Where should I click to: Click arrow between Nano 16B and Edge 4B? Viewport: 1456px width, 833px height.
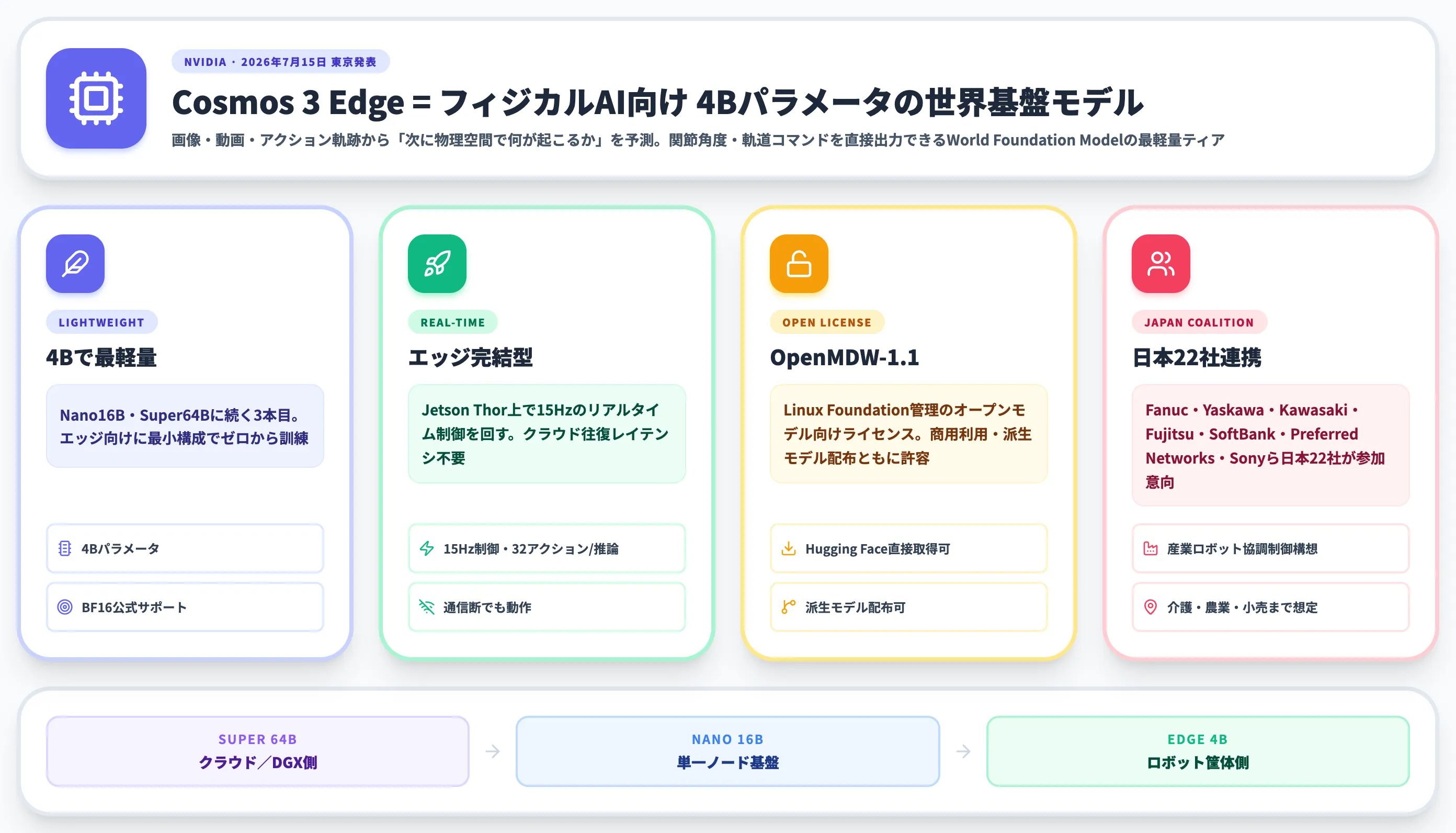click(x=963, y=751)
